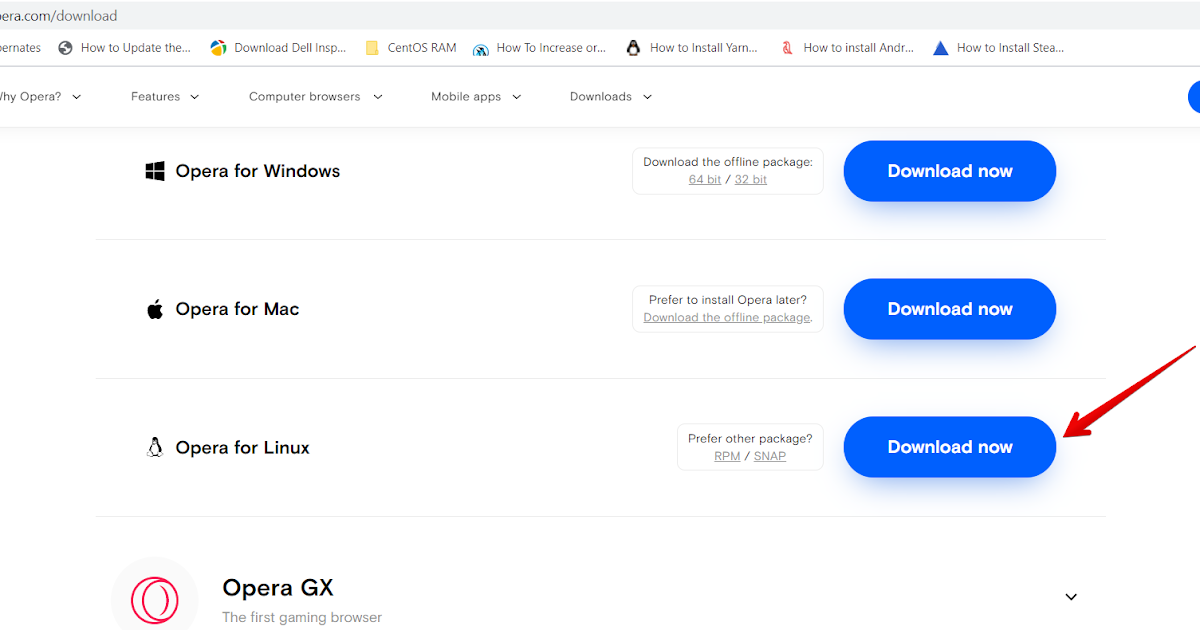This screenshot has width=1200, height=630.
Task: Open the 'Download Dell Insp...' bookmark
Action: [279, 47]
